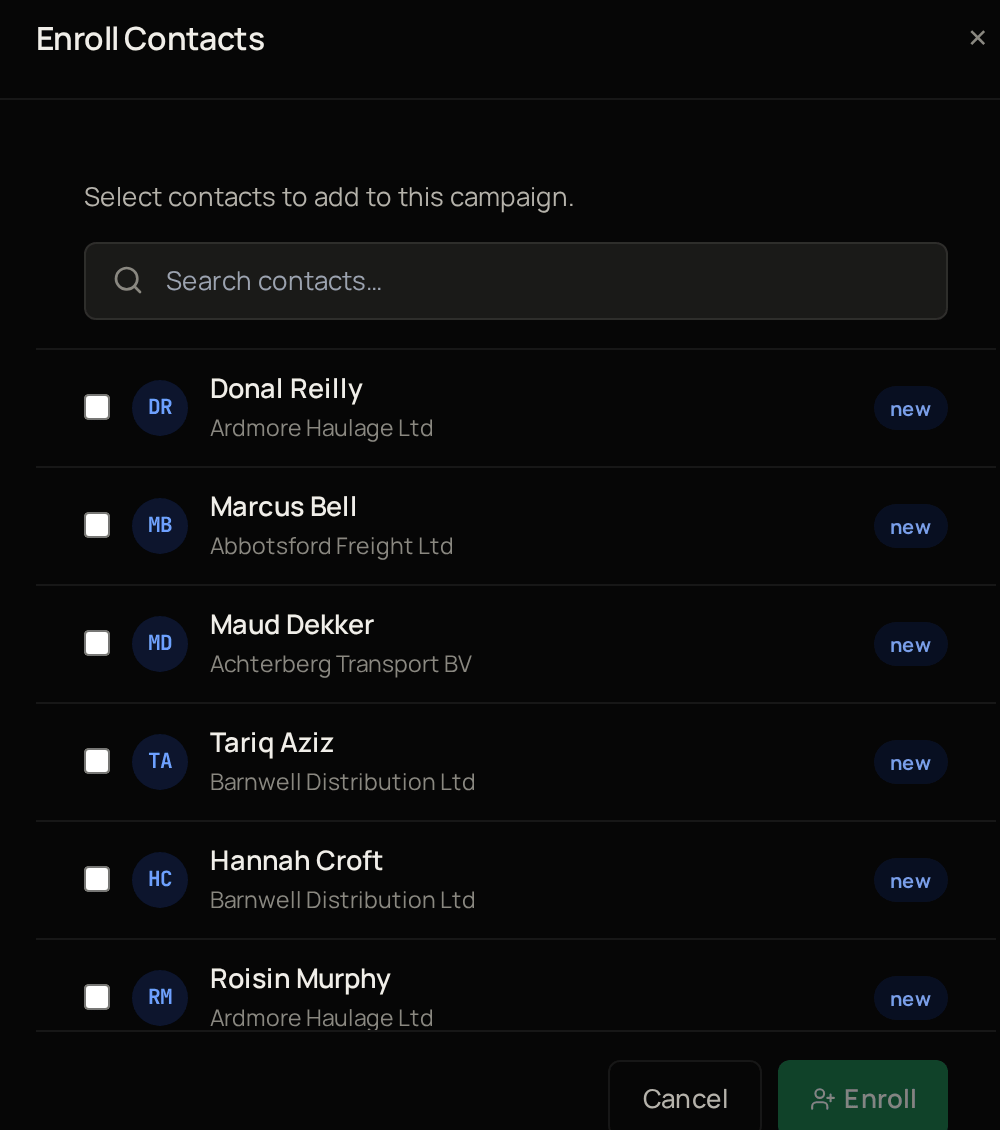Click the RM avatar icon
Image resolution: width=1000 pixels, height=1130 pixels.
click(x=160, y=997)
